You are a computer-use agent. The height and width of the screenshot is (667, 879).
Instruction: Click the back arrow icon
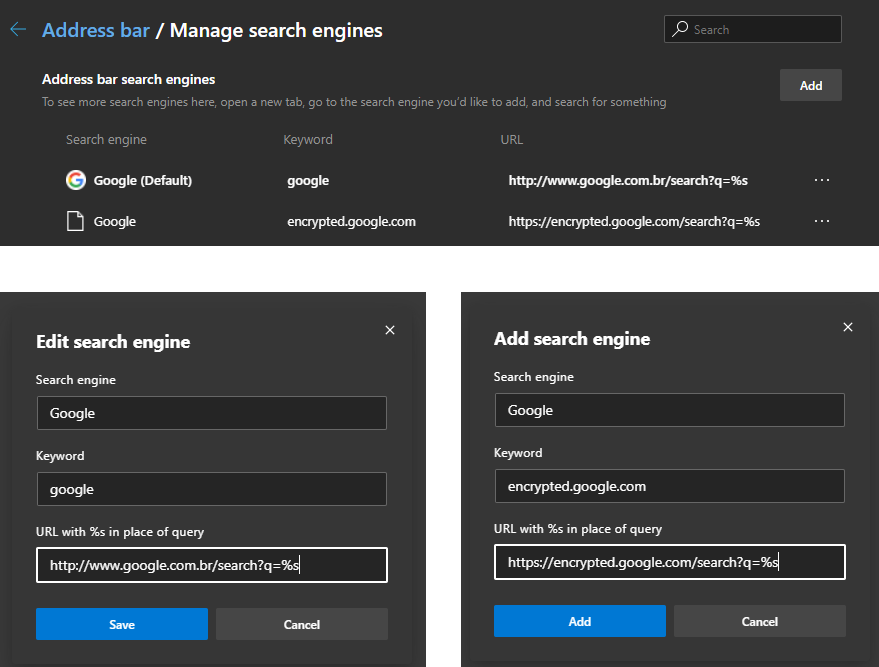pos(17,30)
